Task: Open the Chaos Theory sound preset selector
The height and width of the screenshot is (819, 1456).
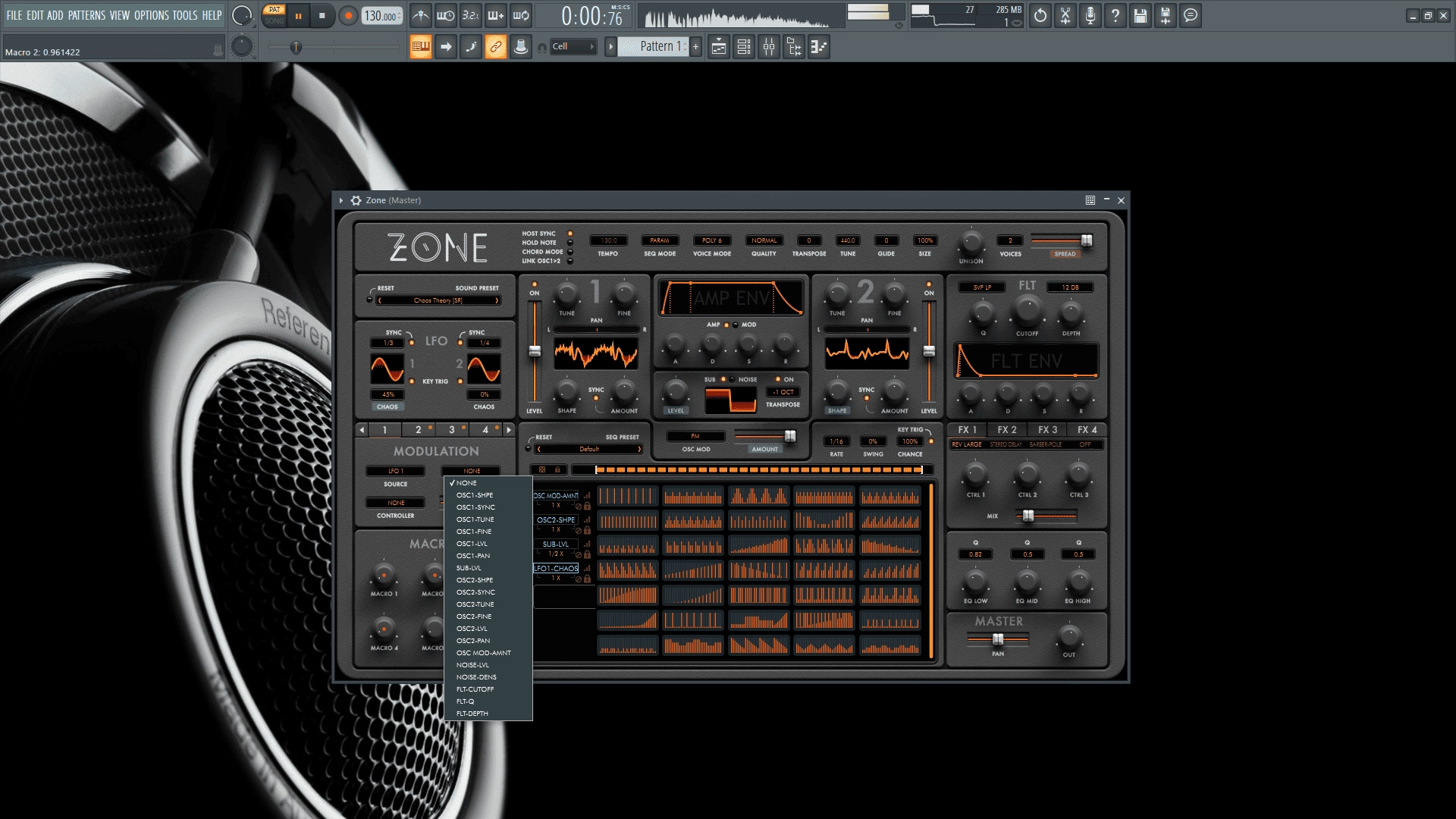Action: 438,300
